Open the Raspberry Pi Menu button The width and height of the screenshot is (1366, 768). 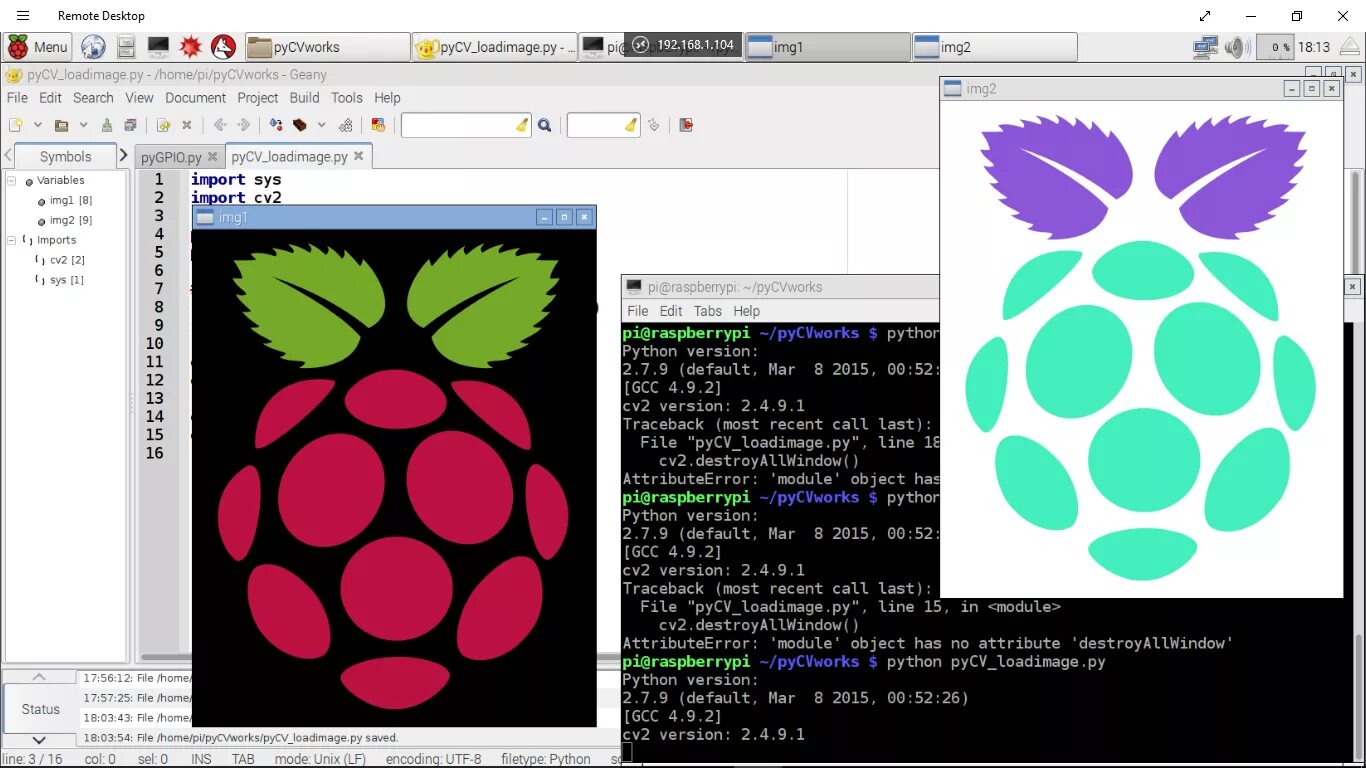click(38, 46)
